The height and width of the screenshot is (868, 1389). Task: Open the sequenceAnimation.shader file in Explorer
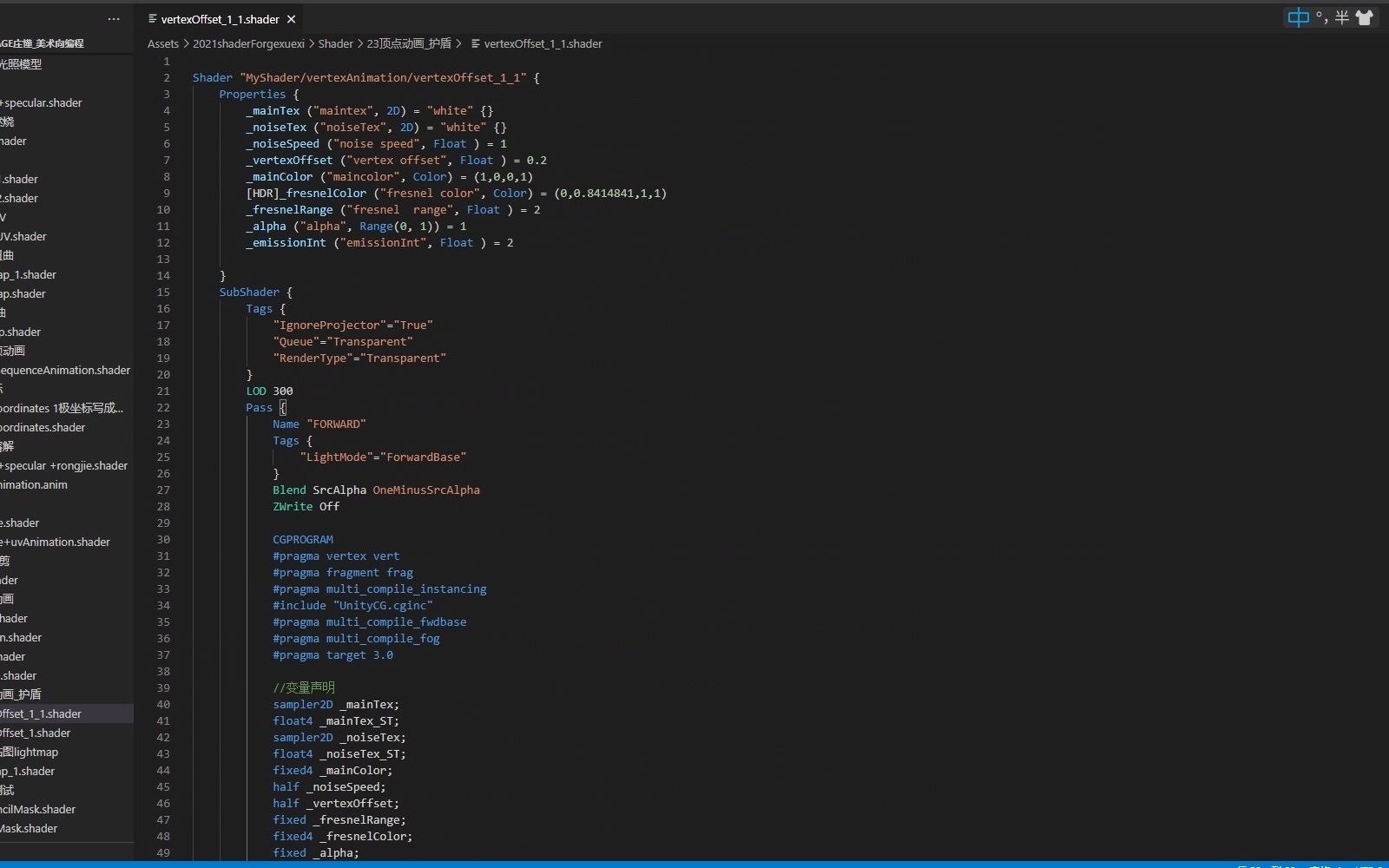(x=65, y=370)
